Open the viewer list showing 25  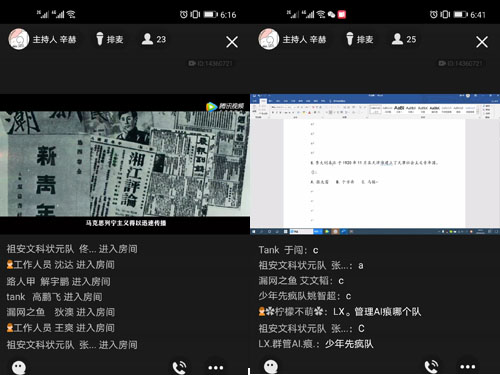coord(404,39)
